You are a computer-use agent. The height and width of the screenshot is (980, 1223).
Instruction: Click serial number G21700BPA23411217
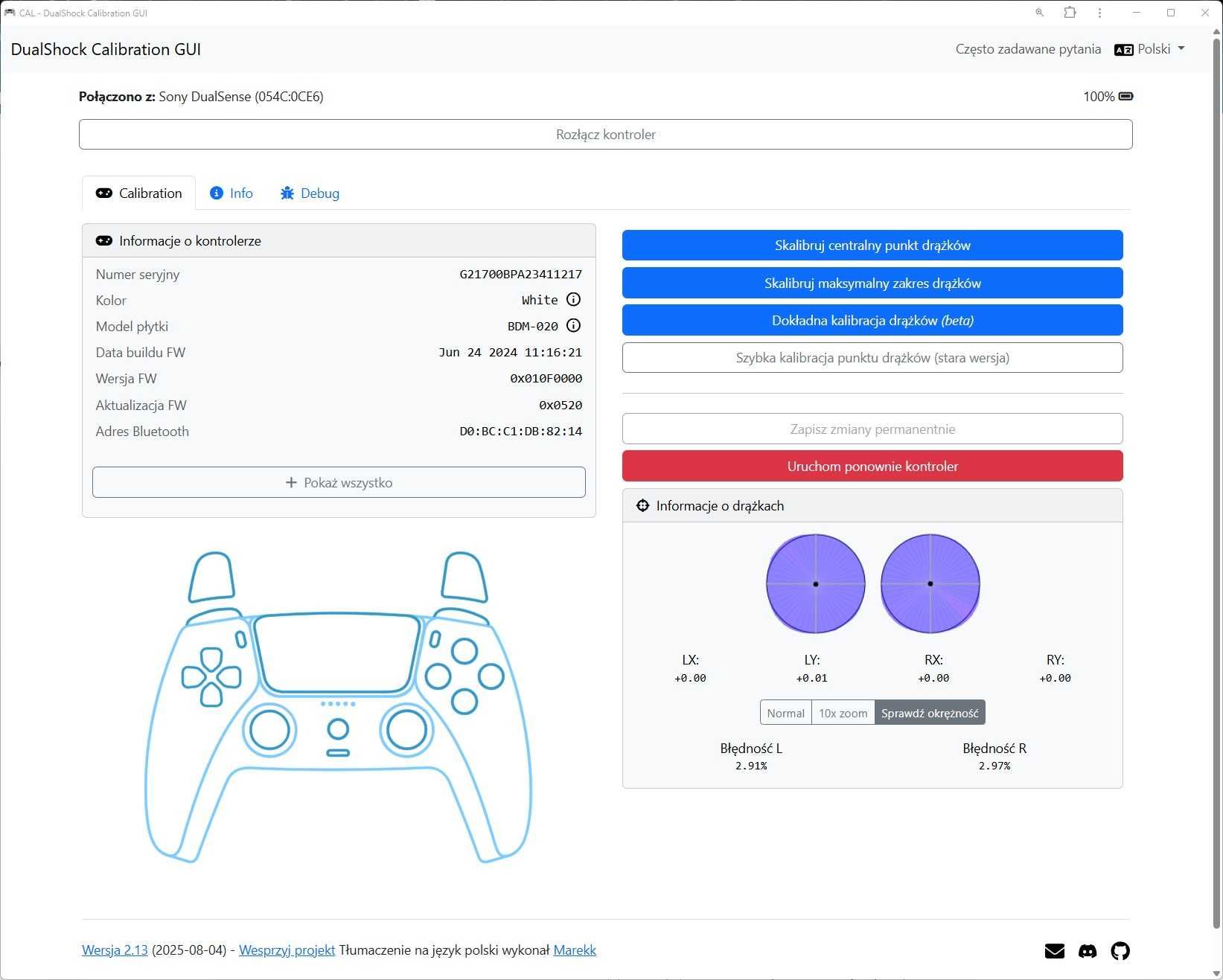click(x=521, y=275)
